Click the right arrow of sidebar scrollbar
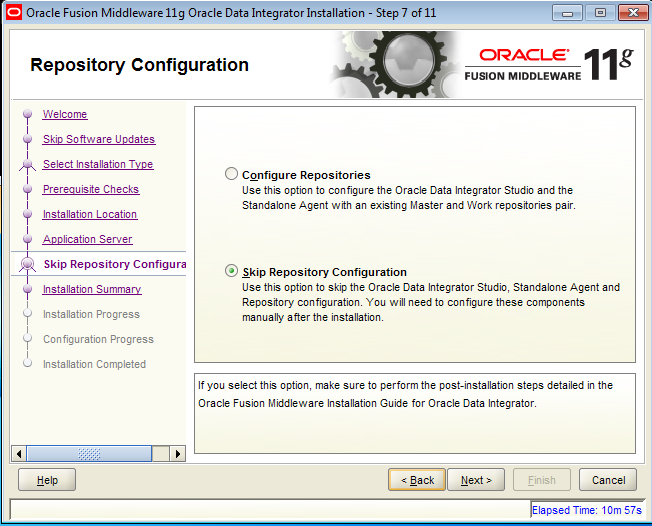 pos(178,453)
